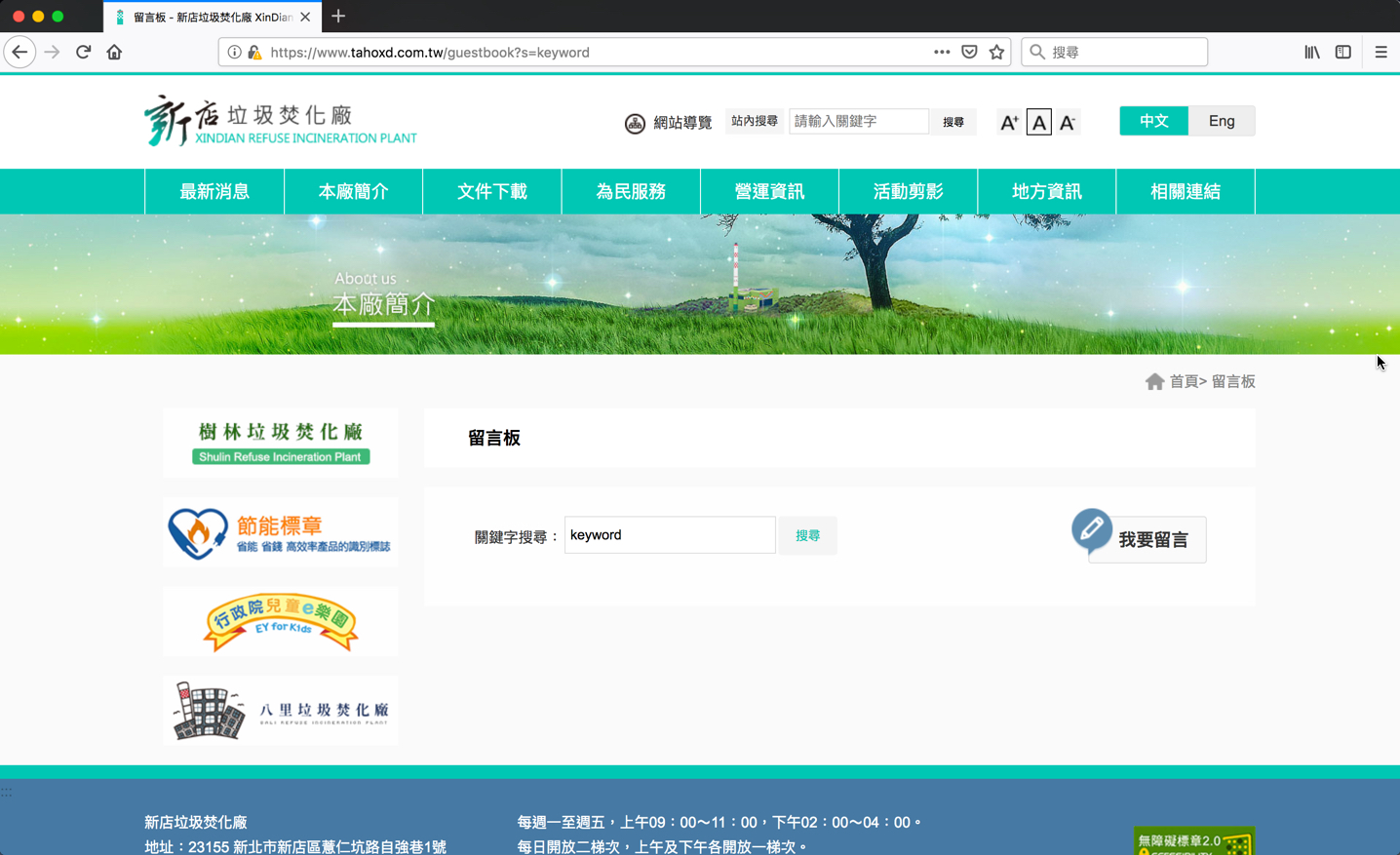Click the 網站導覽 link text
Screen dimensions: 1400x855
click(x=682, y=123)
